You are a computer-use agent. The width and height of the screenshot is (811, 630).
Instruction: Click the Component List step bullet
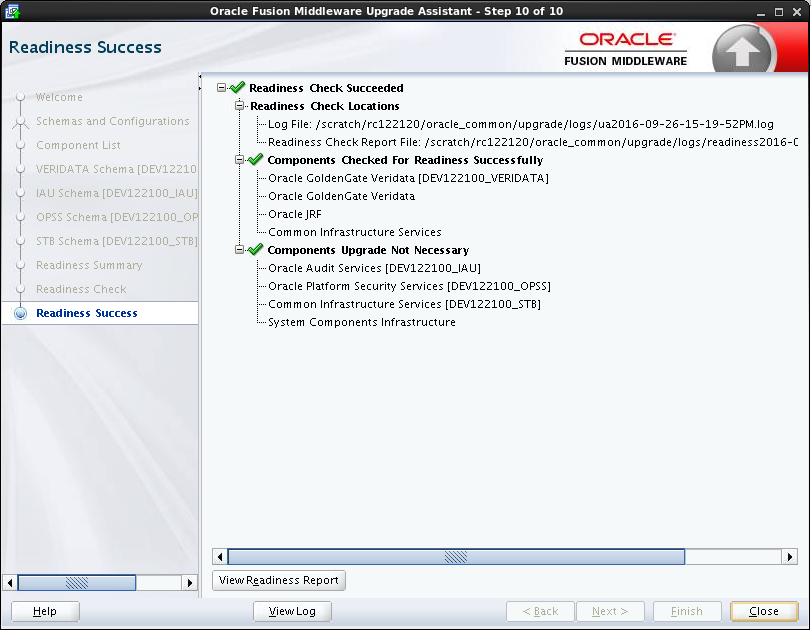20,145
